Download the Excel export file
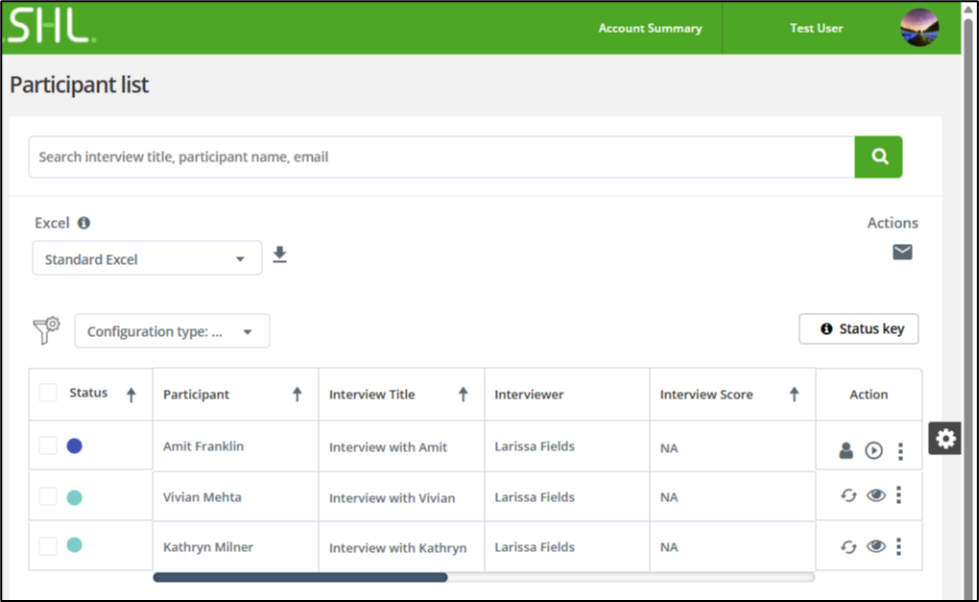 coord(280,256)
